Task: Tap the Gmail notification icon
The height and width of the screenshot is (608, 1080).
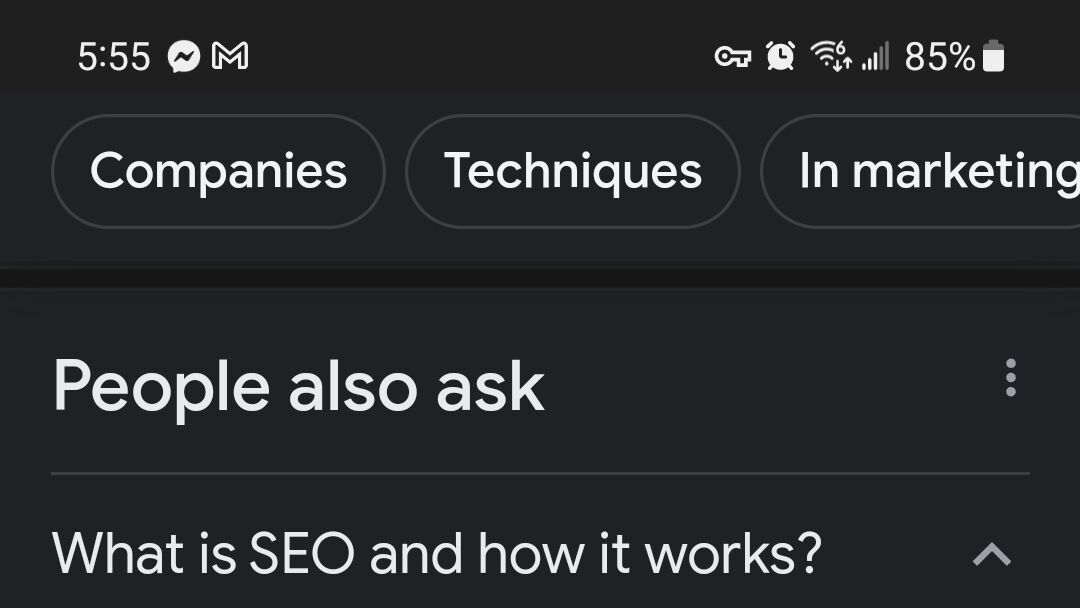Action: (230, 56)
